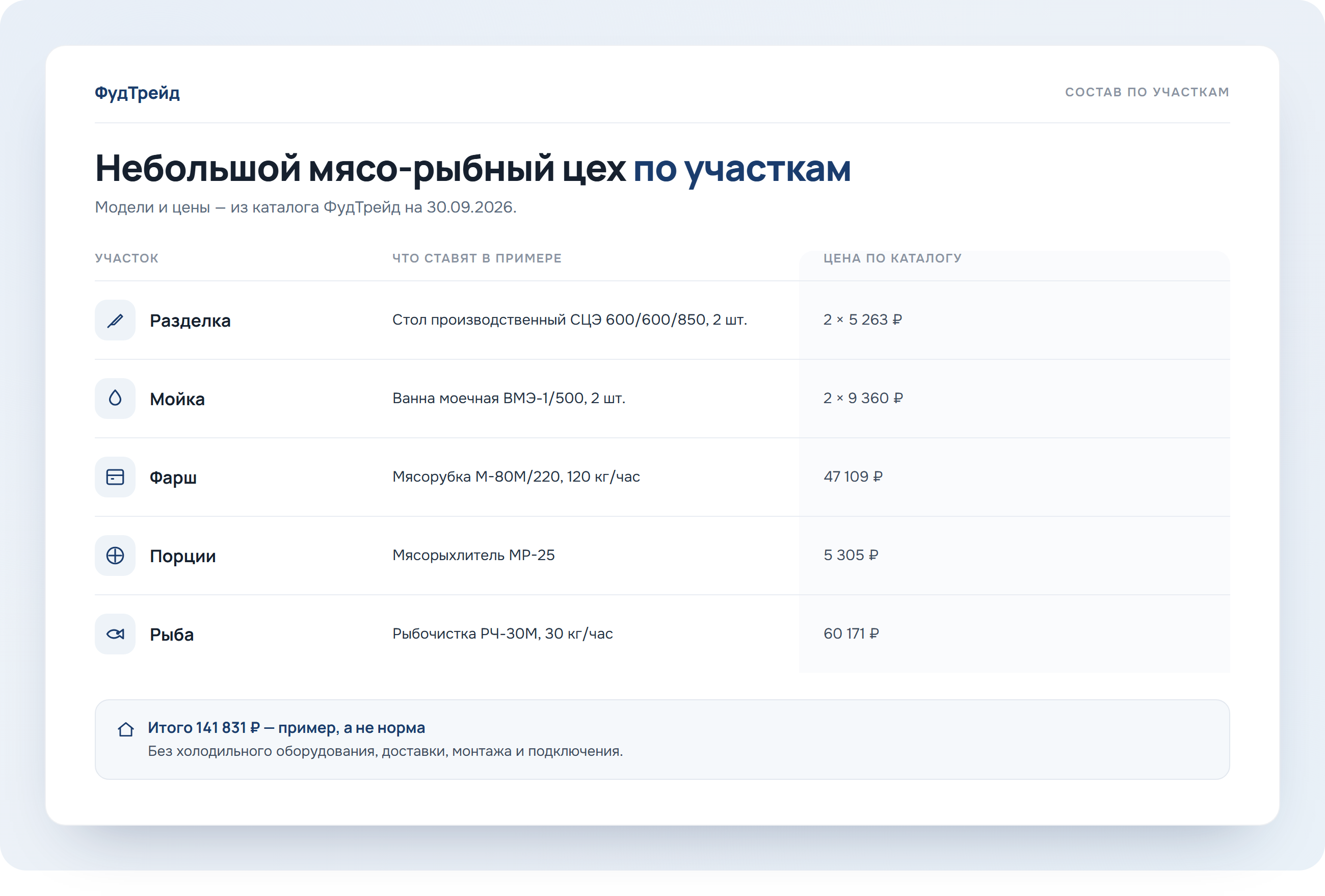Click Рыбочистка РЧ-30М description
The height and width of the screenshot is (896, 1325).
click(502, 633)
